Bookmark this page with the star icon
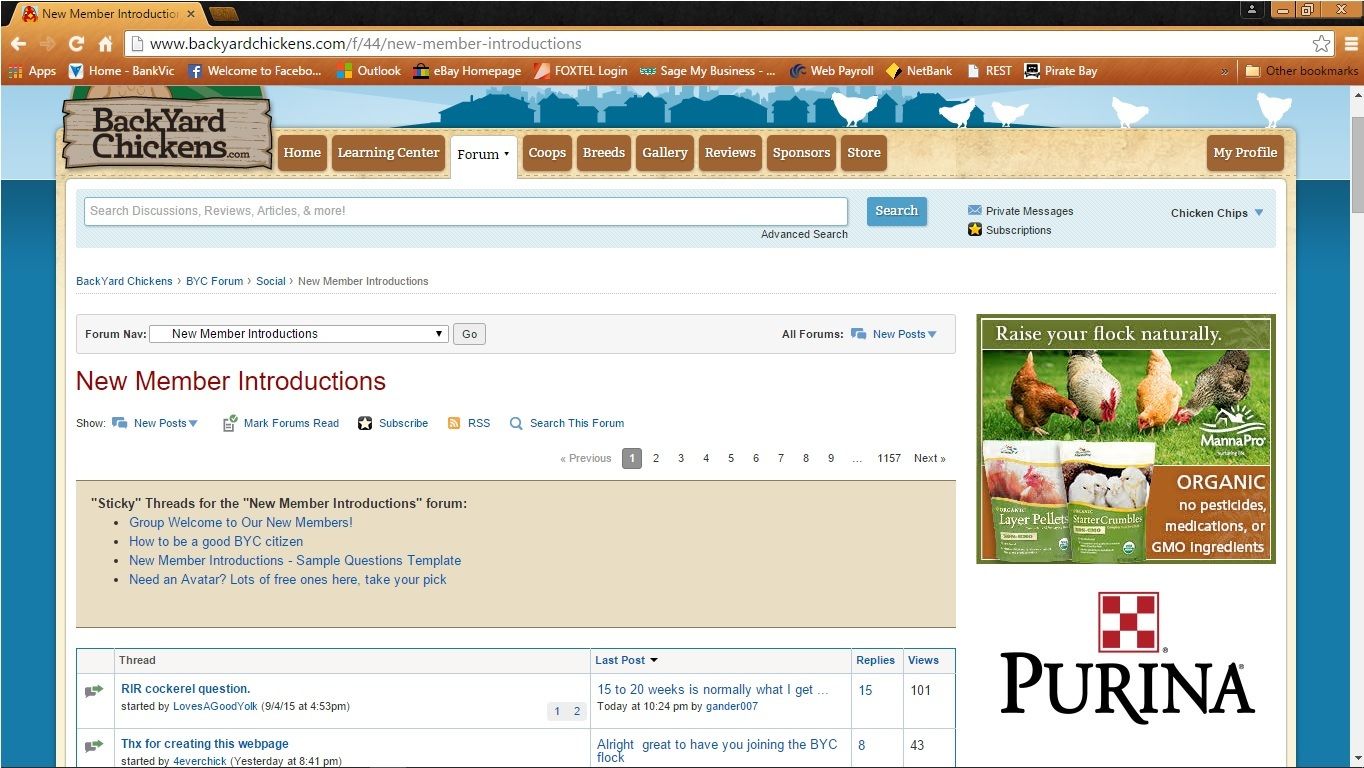This screenshot has width=1364, height=768. 1321,44
